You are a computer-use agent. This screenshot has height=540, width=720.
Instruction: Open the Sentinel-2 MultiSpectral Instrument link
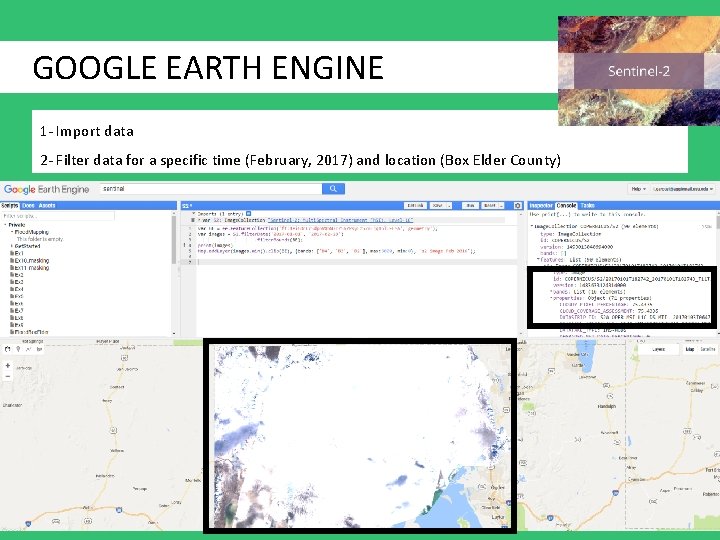(x=340, y=220)
